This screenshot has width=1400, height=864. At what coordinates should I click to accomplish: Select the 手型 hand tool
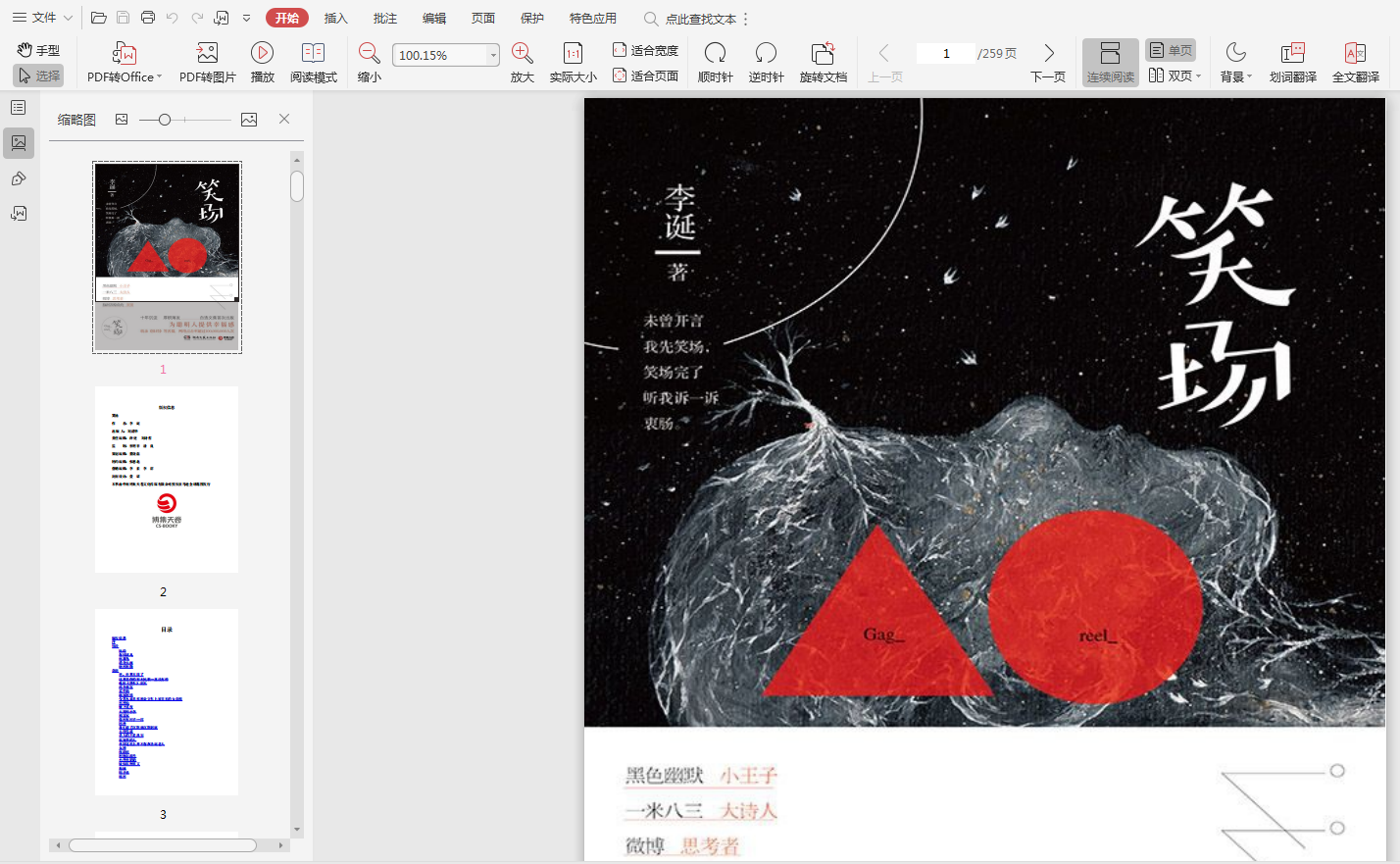[x=38, y=50]
